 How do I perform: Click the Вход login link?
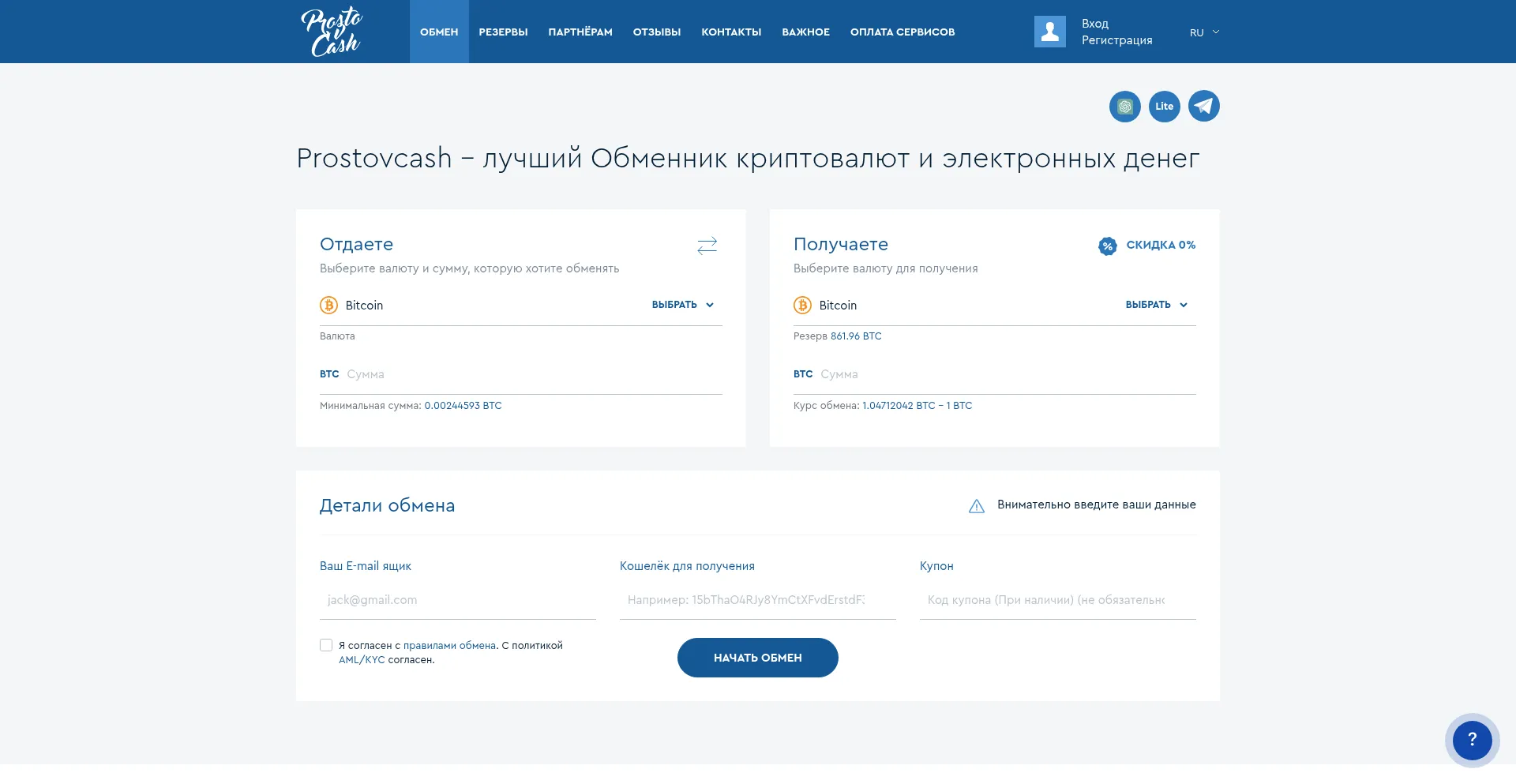click(1095, 24)
